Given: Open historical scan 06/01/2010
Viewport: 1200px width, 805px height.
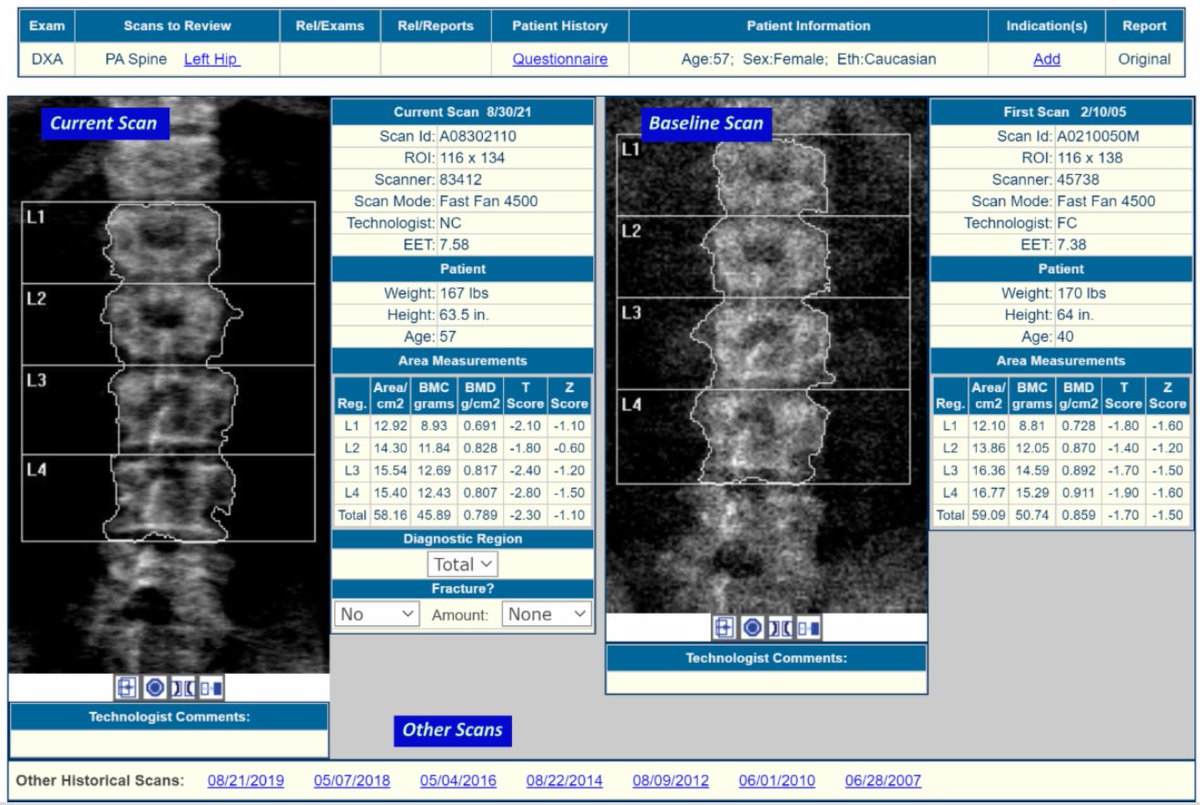Looking at the screenshot, I should click(777, 781).
